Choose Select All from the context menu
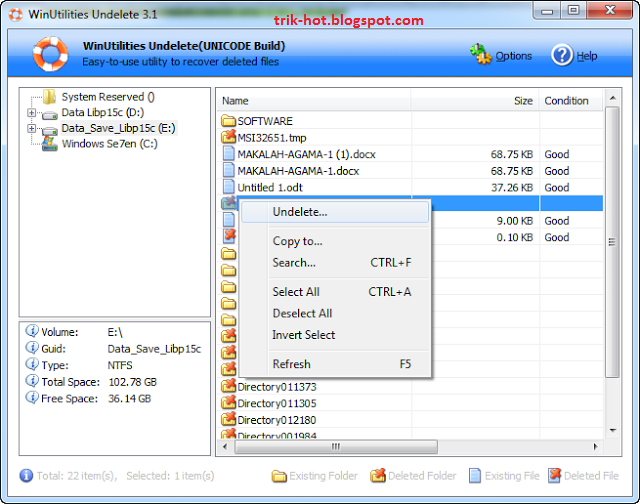 click(x=335, y=292)
